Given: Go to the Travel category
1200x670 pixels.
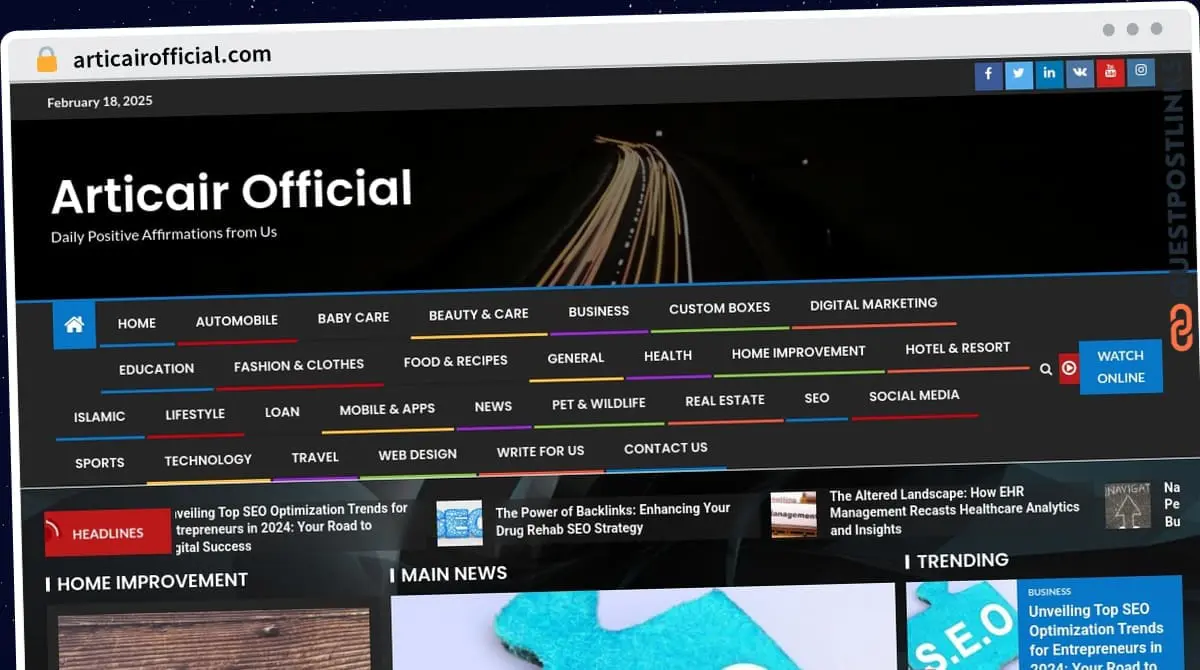Looking at the screenshot, I should click(x=315, y=457).
